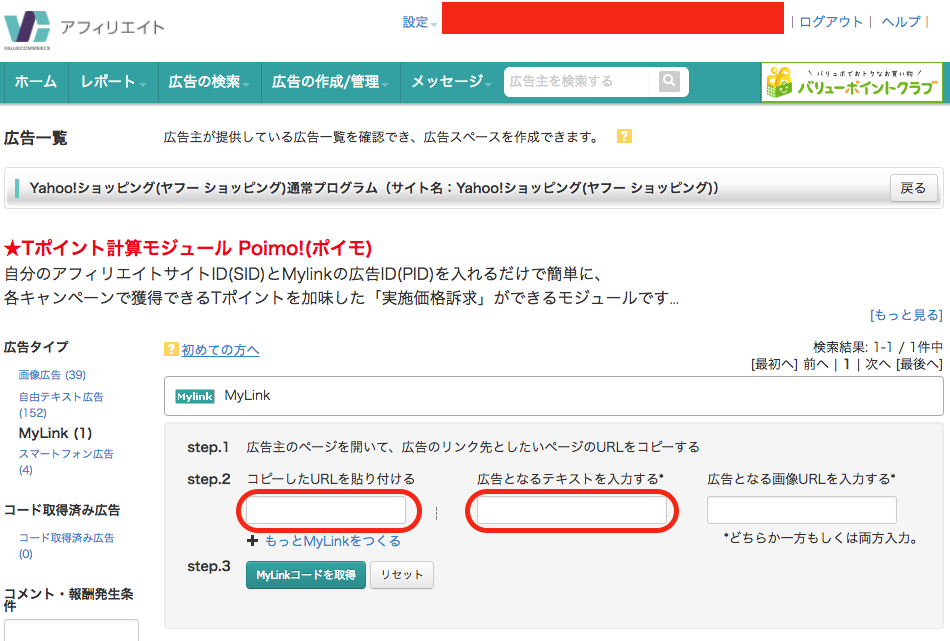Screen dimensions: 950x641
Task: Click the Yahoo!ショッピング program title
Action: [374, 188]
